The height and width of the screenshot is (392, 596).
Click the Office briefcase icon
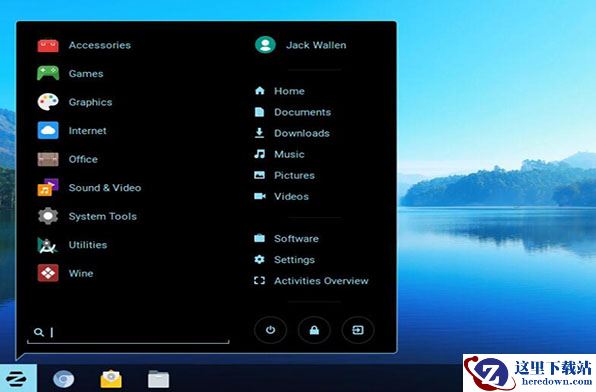48,159
